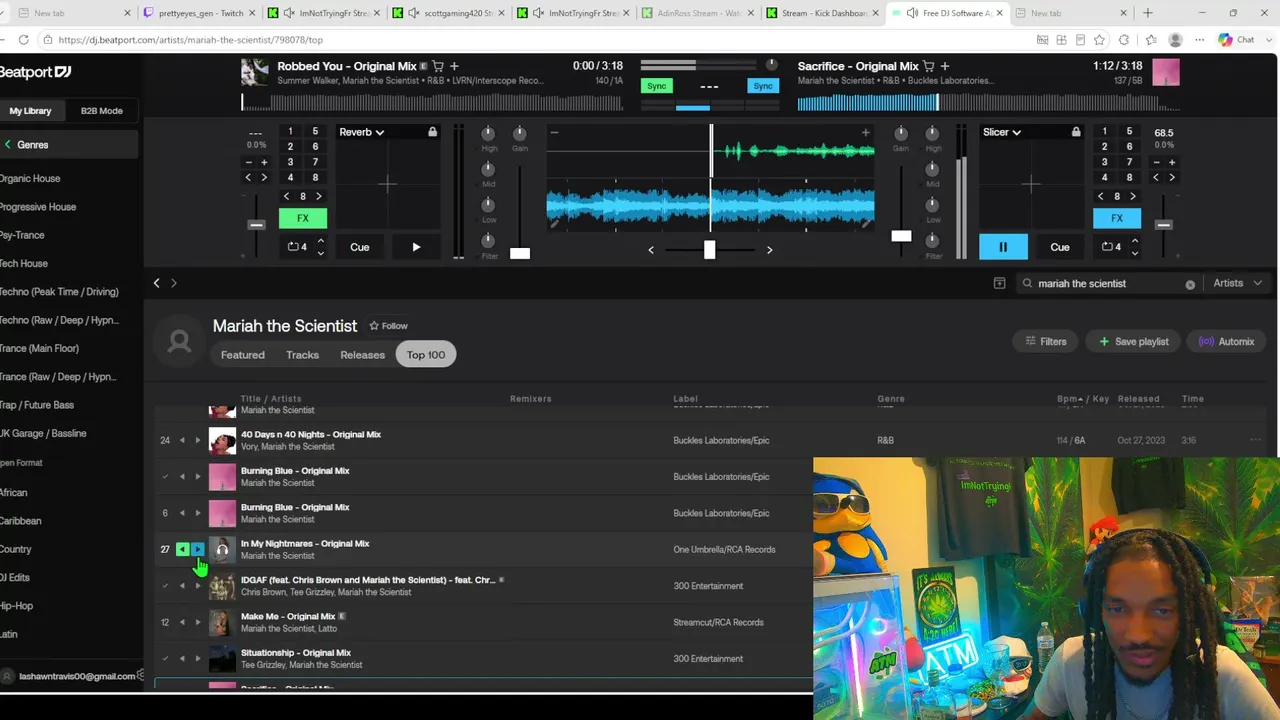Bookmark this page with the star icon
This screenshot has height=720, width=1280.
click(x=1099, y=40)
